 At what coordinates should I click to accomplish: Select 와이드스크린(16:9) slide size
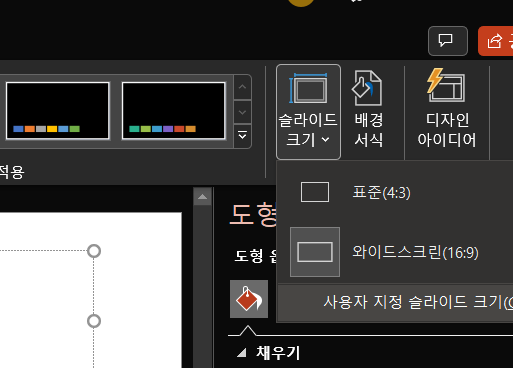click(395, 252)
